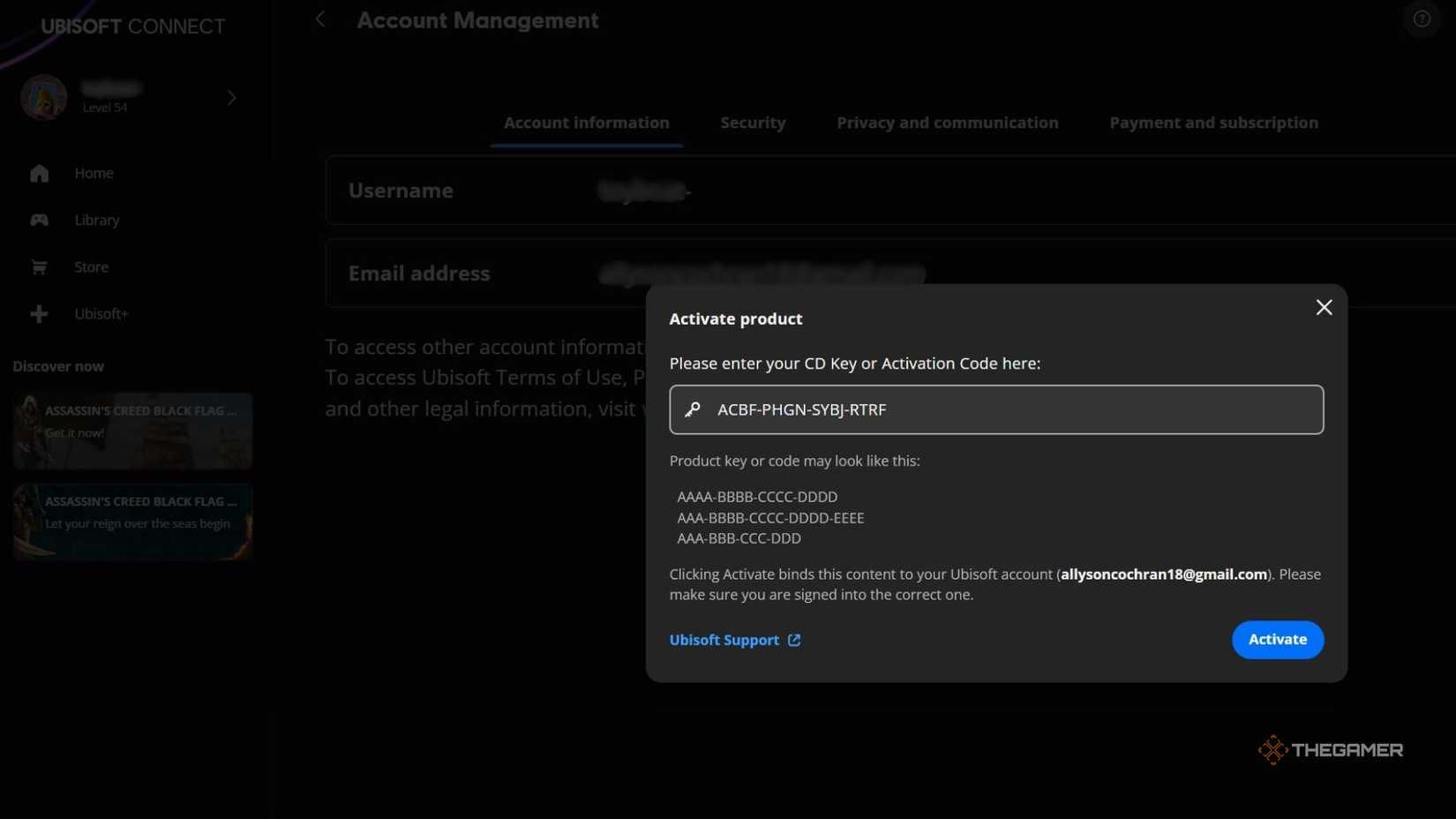Focus the CD Key activation code field
The image size is (1456, 819).
[x=996, y=409]
